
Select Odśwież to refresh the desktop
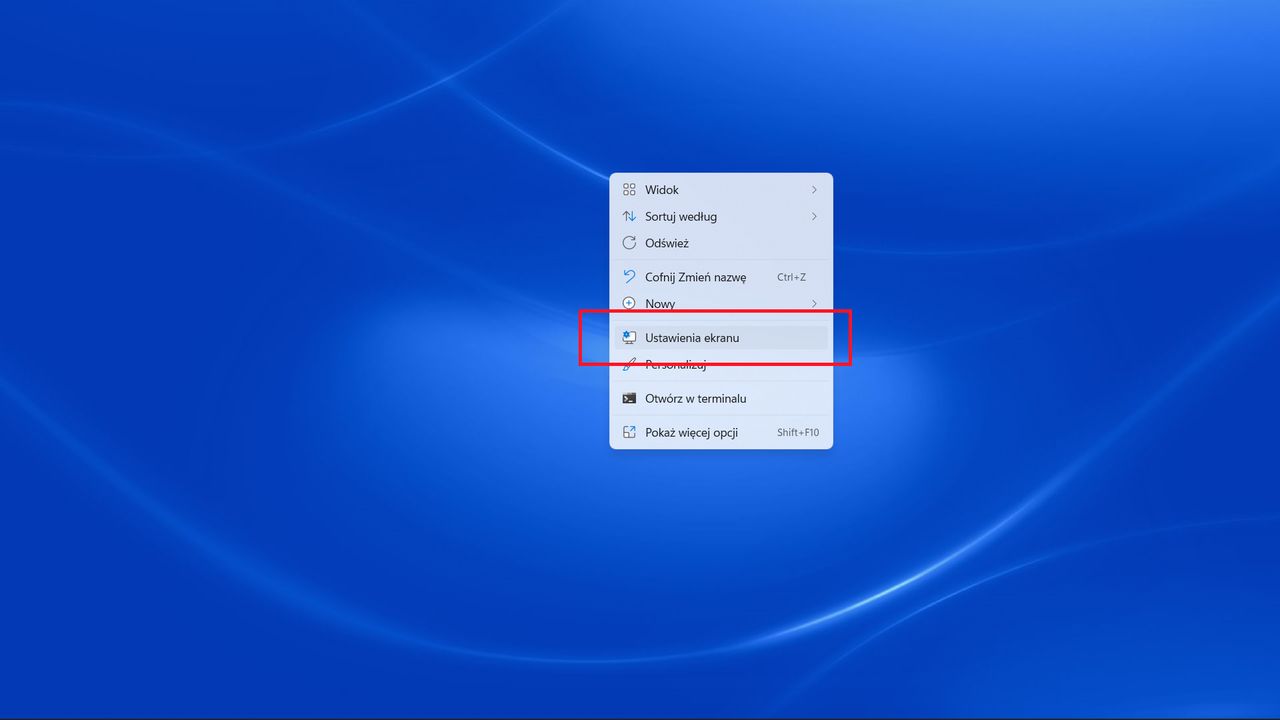pyautogui.click(x=668, y=243)
